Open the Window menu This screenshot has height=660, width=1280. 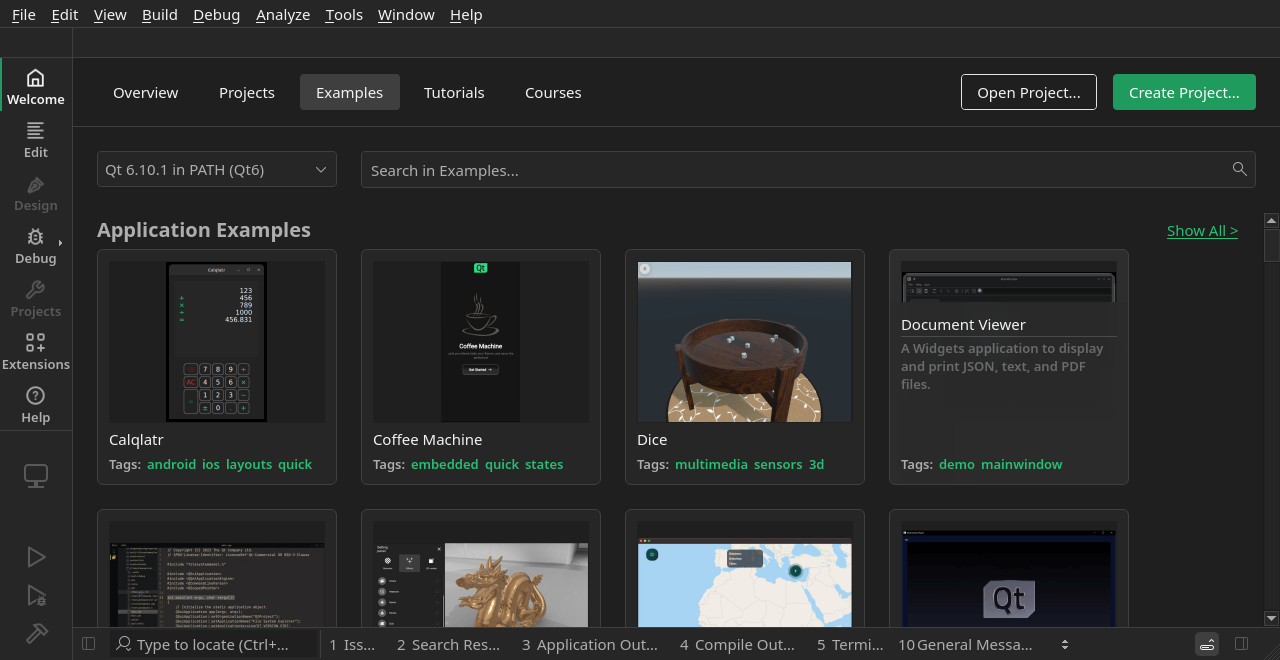(406, 14)
